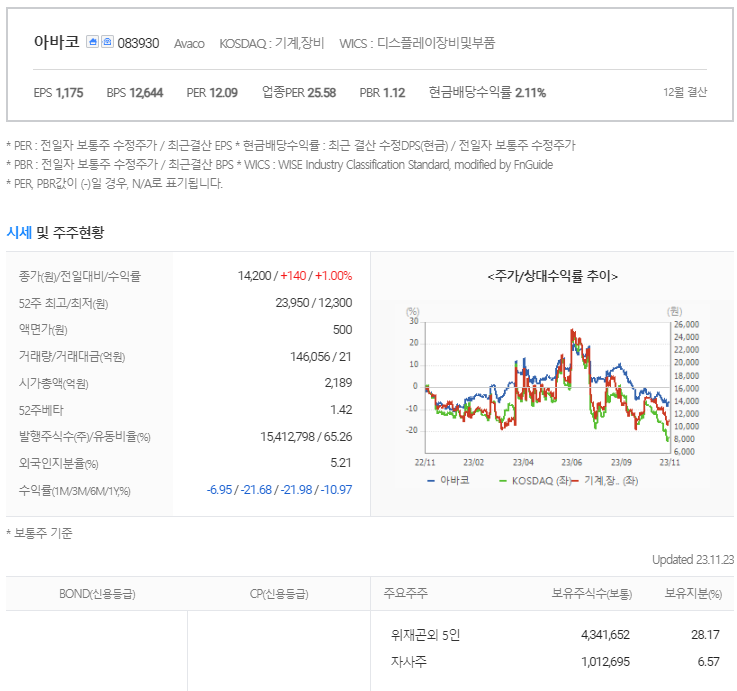This screenshot has width=737, height=691.
Task: Select the 52-week high/low 23,950 / 12,300
Action: click(314, 302)
